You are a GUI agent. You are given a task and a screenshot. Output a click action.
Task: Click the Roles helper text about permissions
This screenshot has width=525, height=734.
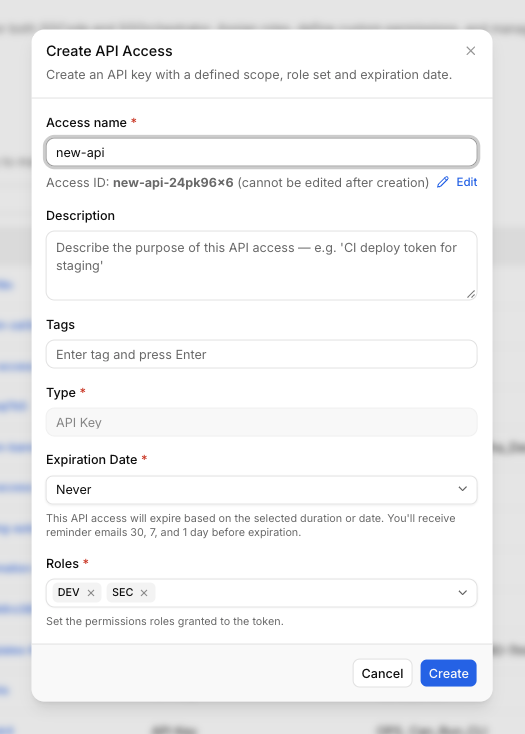[165, 621]
